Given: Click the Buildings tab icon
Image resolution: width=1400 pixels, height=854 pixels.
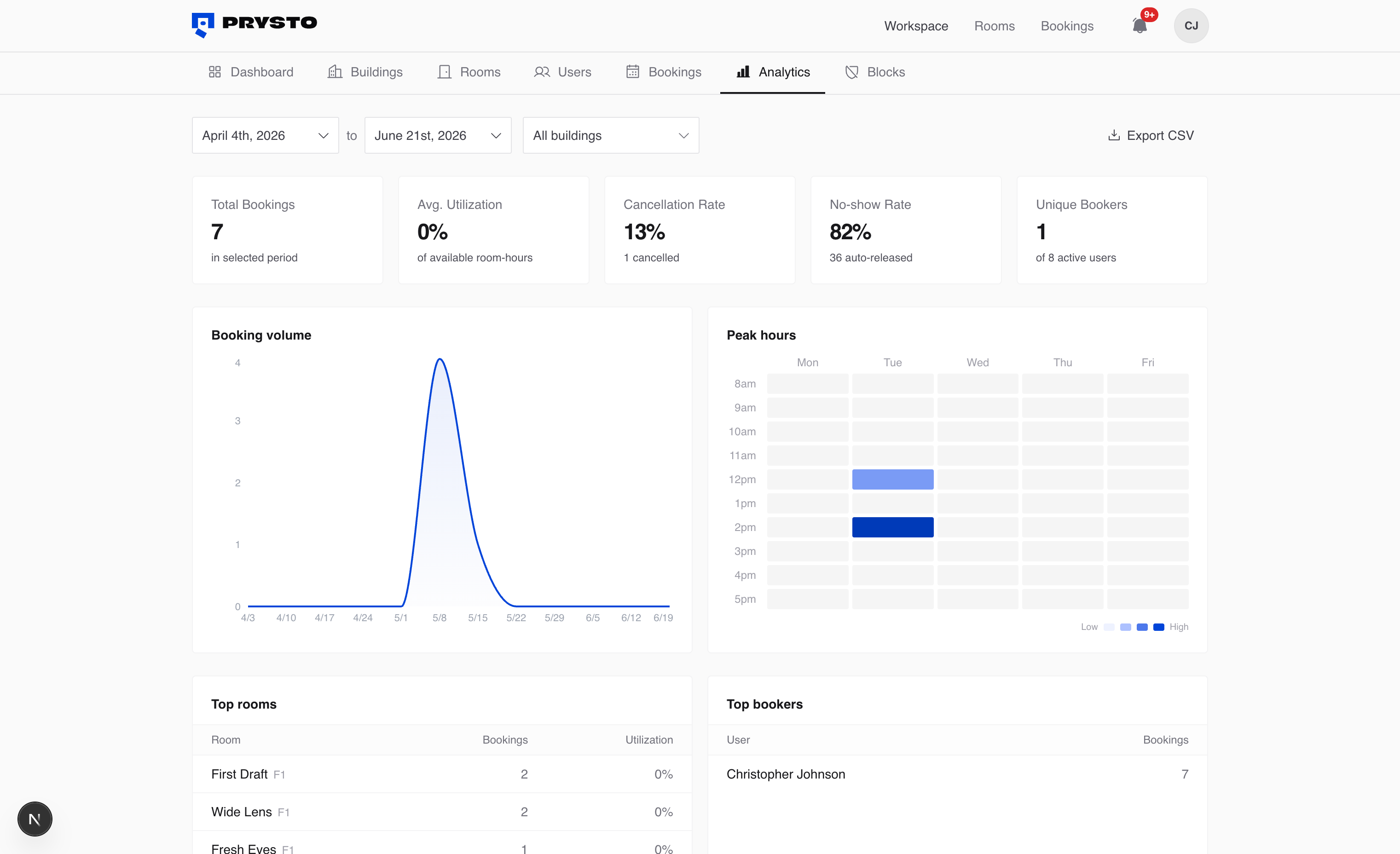Looking at the screenshot, I should click(335, 72).
